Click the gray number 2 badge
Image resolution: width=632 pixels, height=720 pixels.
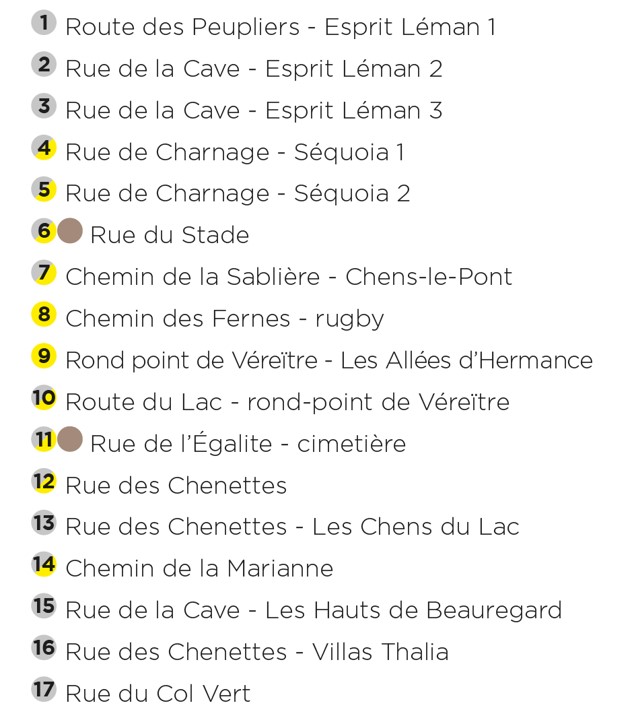pyautogui.click(x=44, y=64)
